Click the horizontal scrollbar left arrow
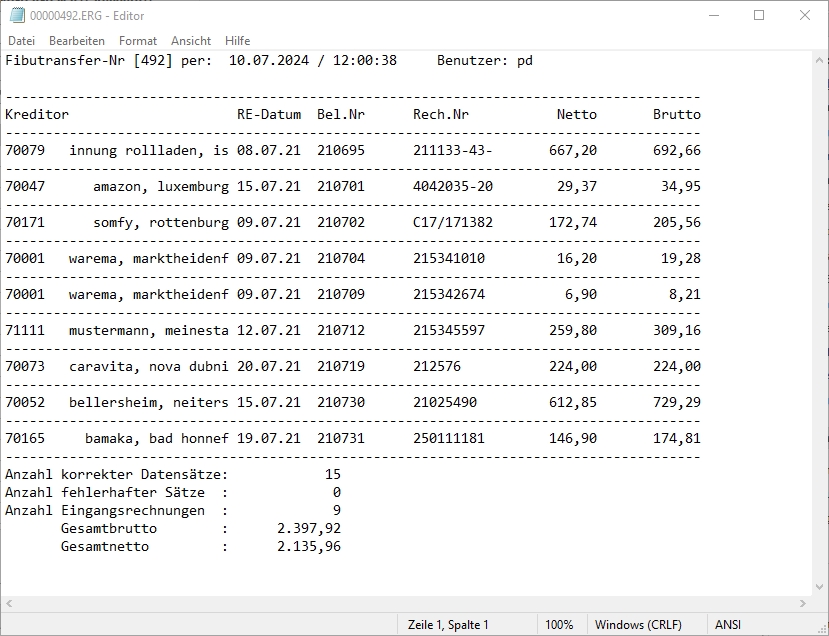The width and height of the screenshot is (829, 636). [8, 604]
